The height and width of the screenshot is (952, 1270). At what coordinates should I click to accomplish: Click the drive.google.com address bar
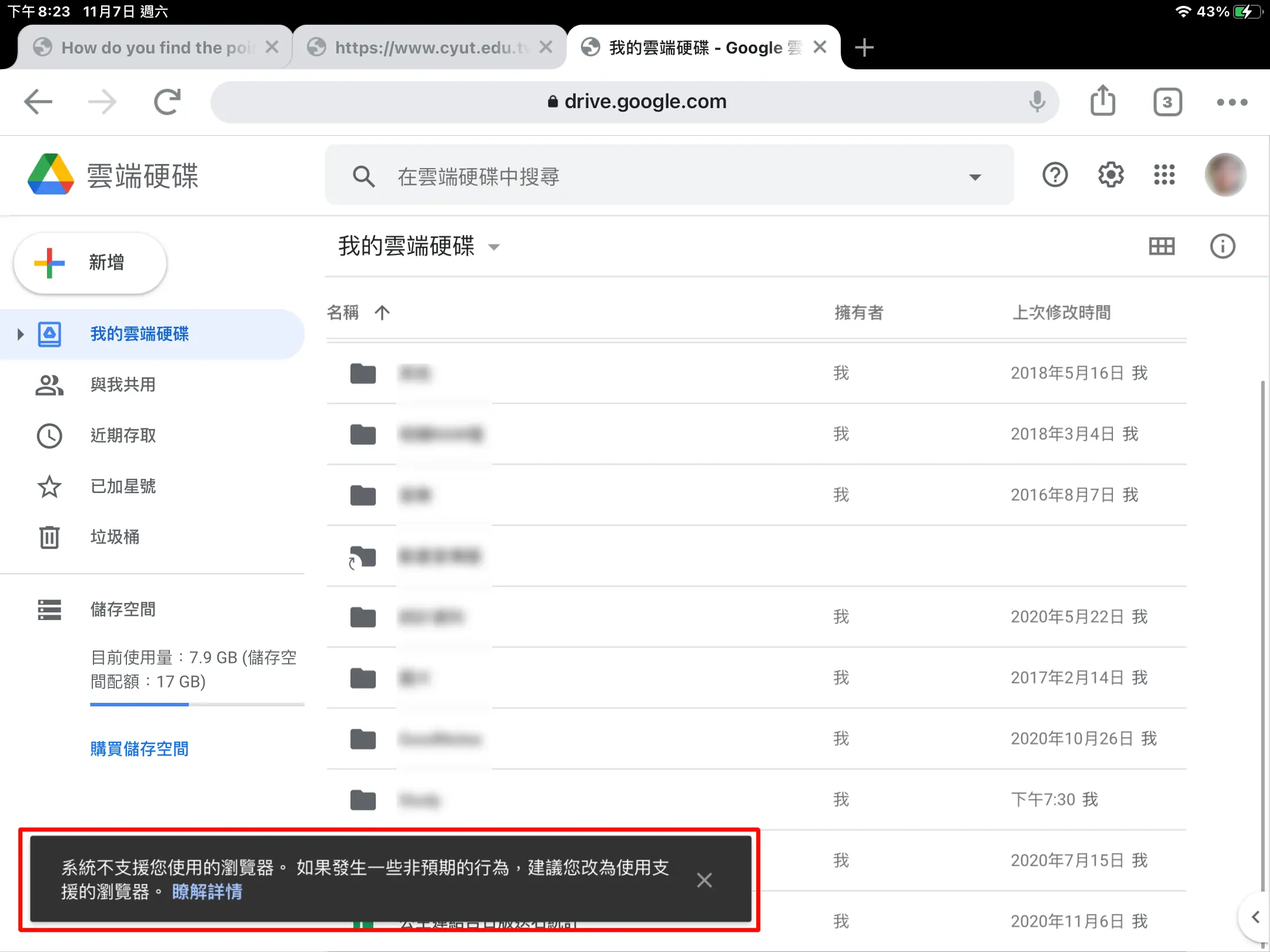point(635,102)
